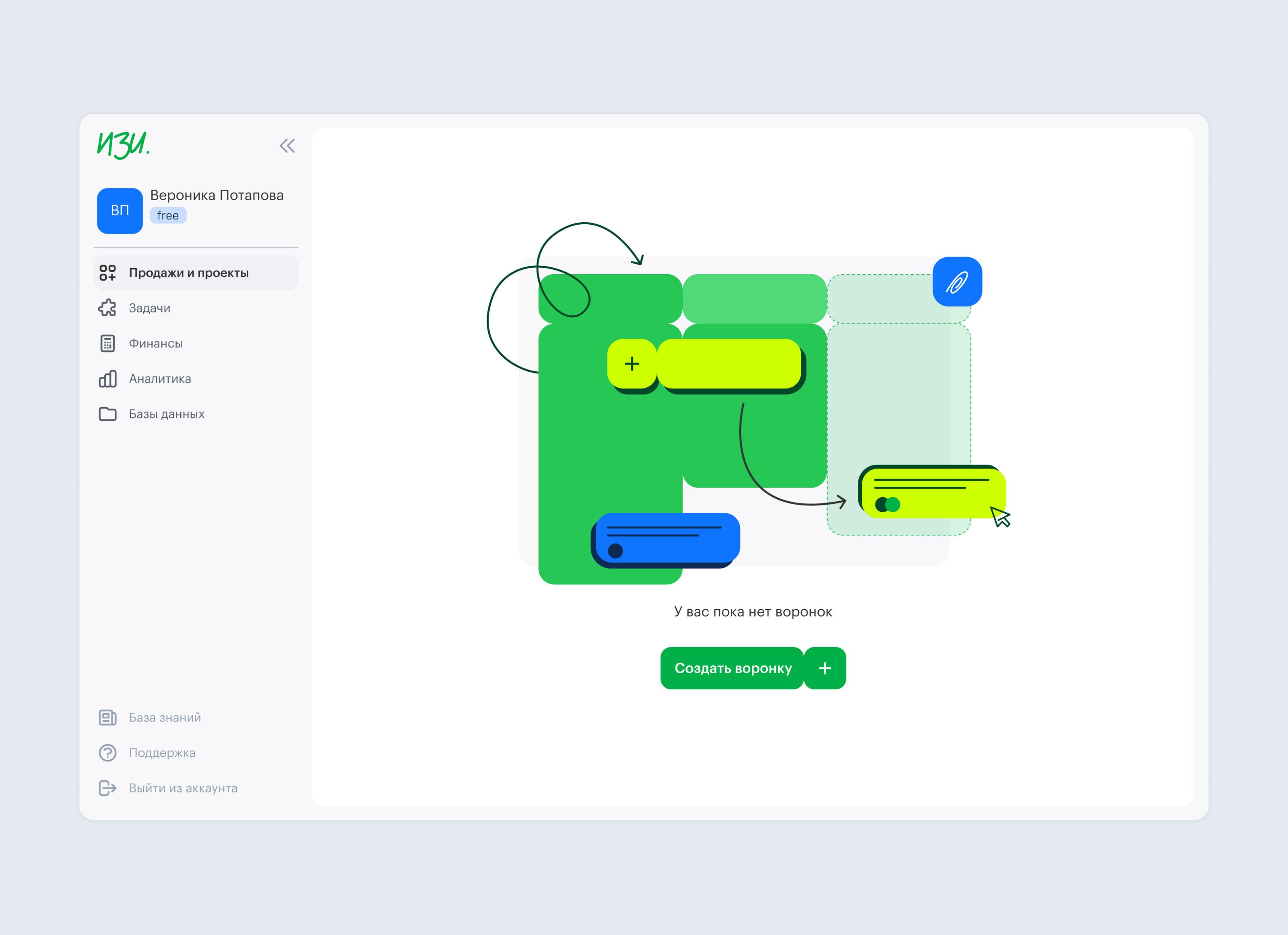Image resolution: width=1288 pixels, height=935 pixels.
Task: Click the Вероника Потапова user name
Action: [217, 195]
